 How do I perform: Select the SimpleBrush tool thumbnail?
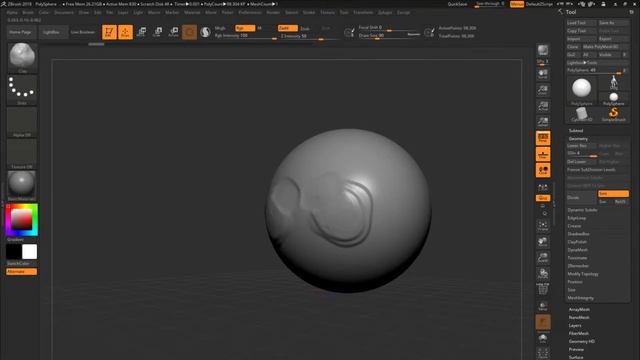click(613, 114)
